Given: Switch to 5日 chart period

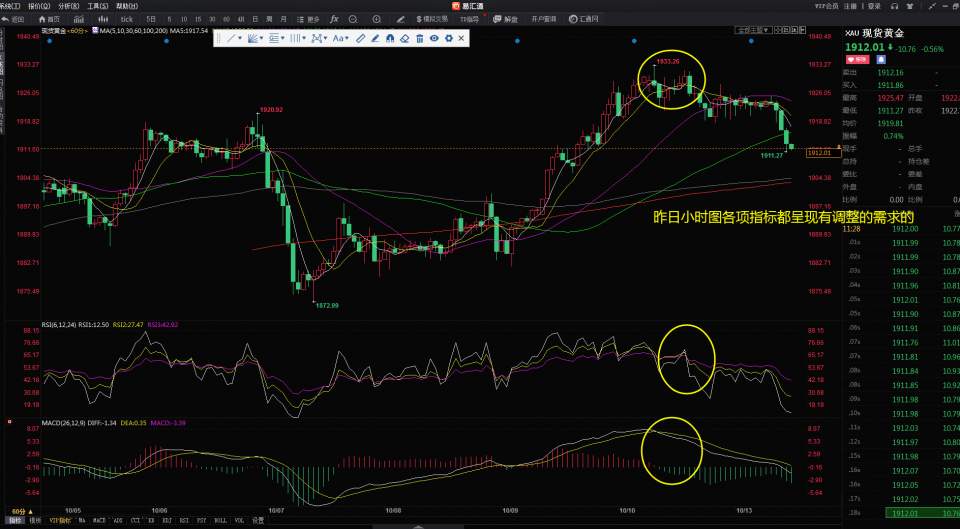Looking at the screenshot, I should coord(151,20).
